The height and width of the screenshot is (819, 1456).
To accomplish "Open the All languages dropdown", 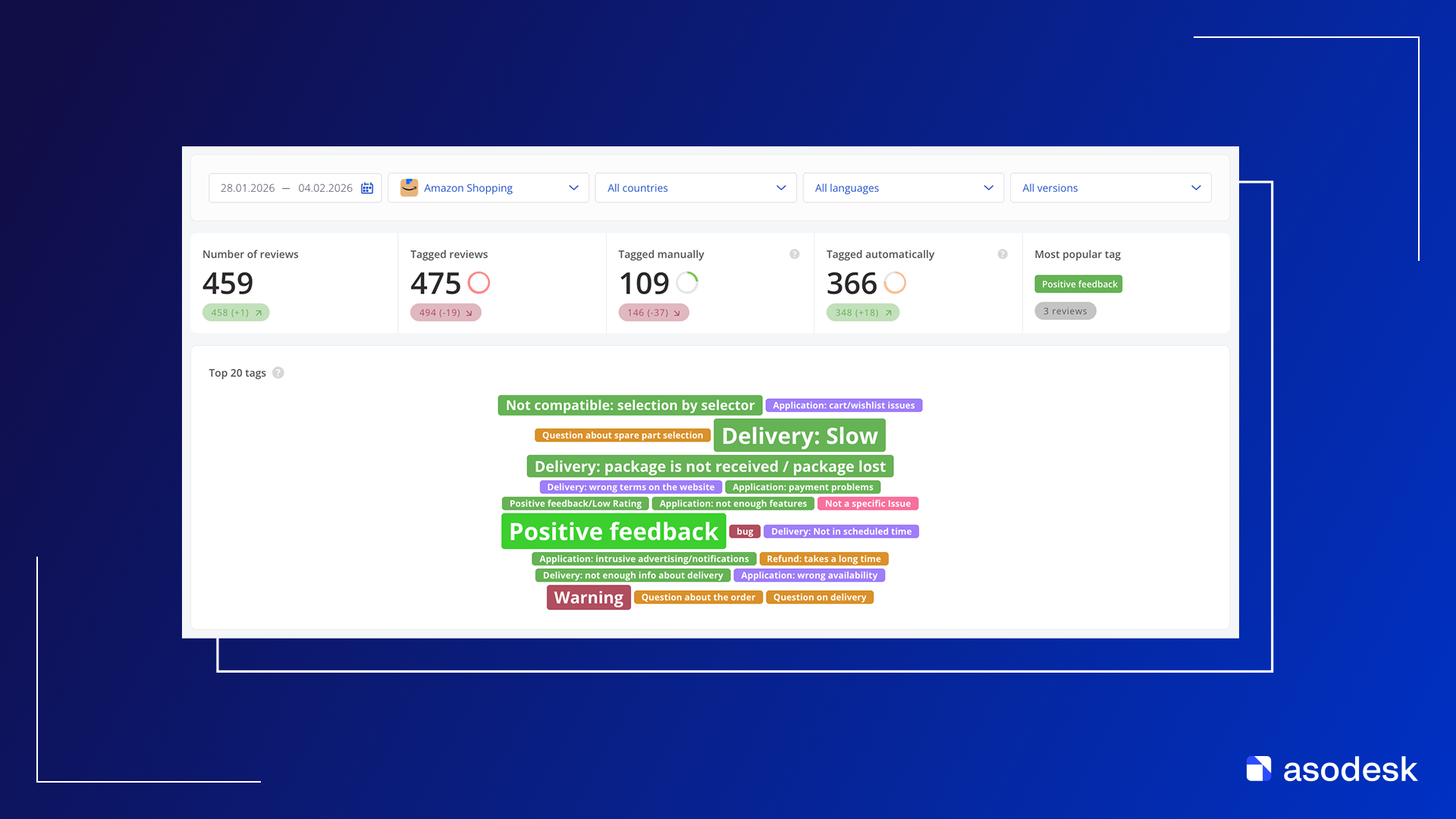I will click(x=902, y=188).
